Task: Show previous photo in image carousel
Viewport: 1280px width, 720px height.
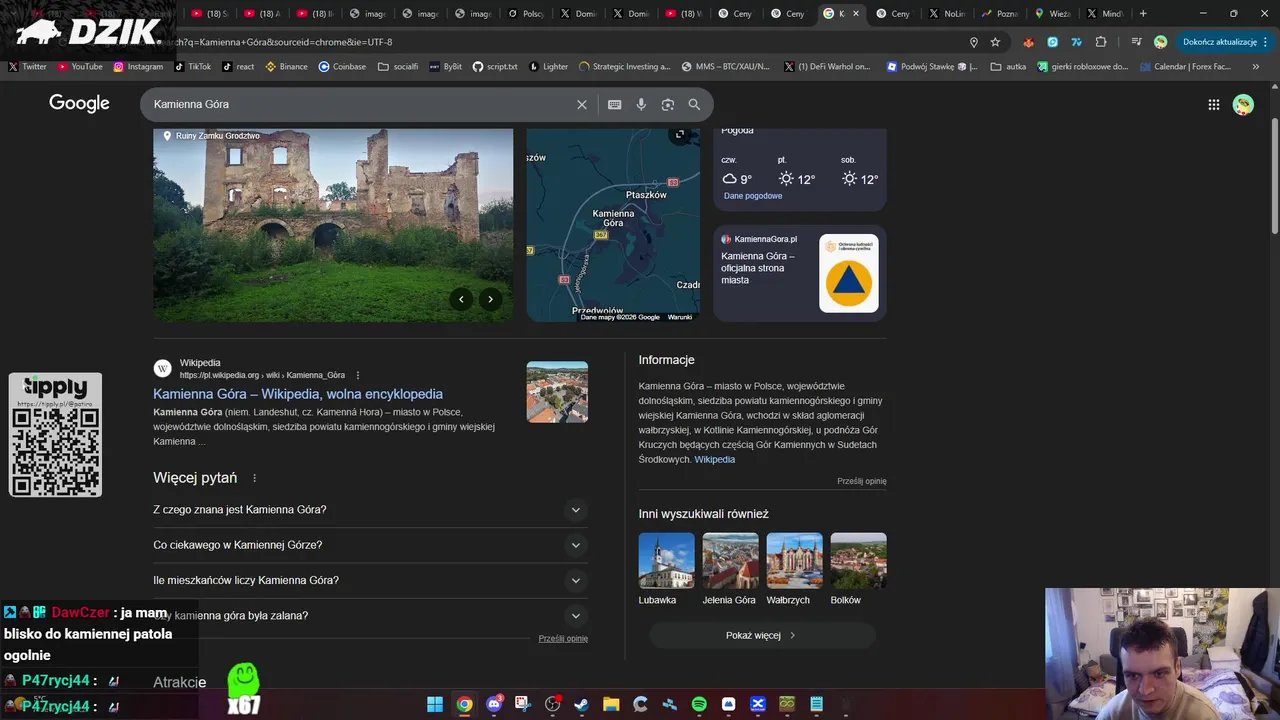Action: tap(461, 299)
